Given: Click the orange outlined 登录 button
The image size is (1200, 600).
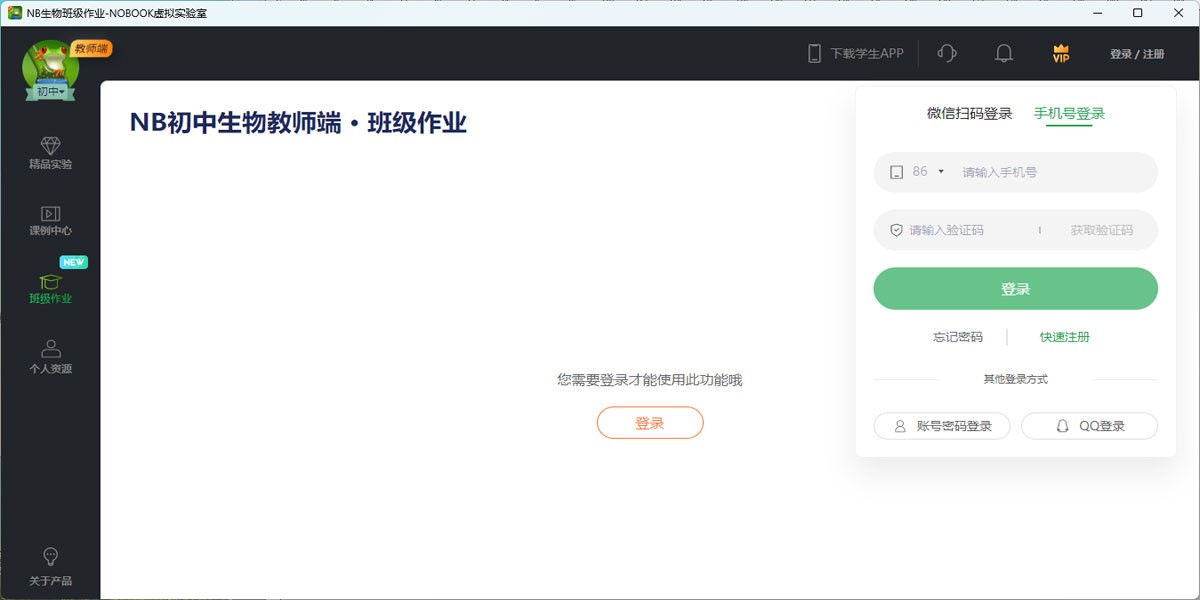Looking at the screenshot, I should (x=650, y=423).
